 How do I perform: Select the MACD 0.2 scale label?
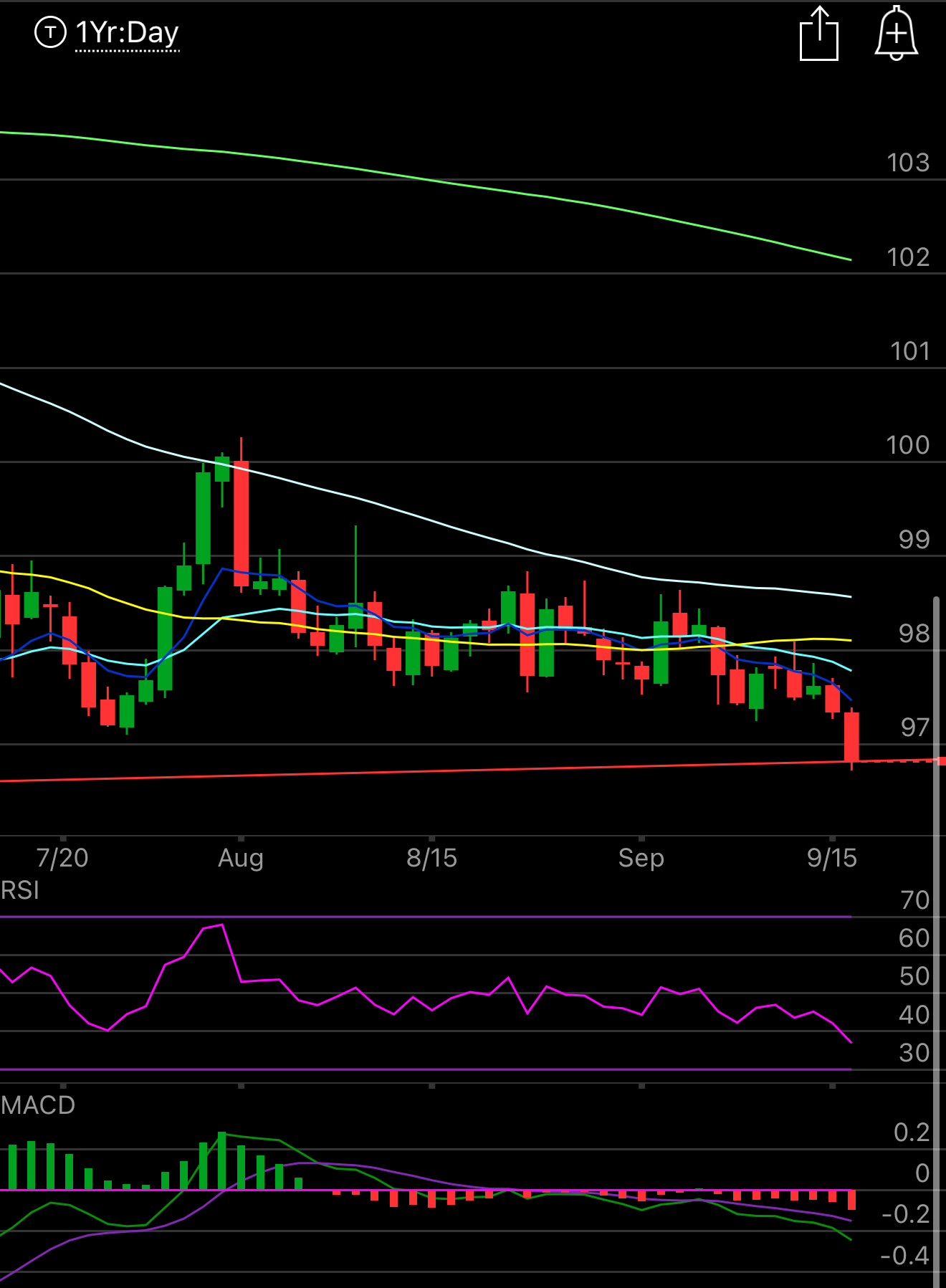click(912, 1132)
